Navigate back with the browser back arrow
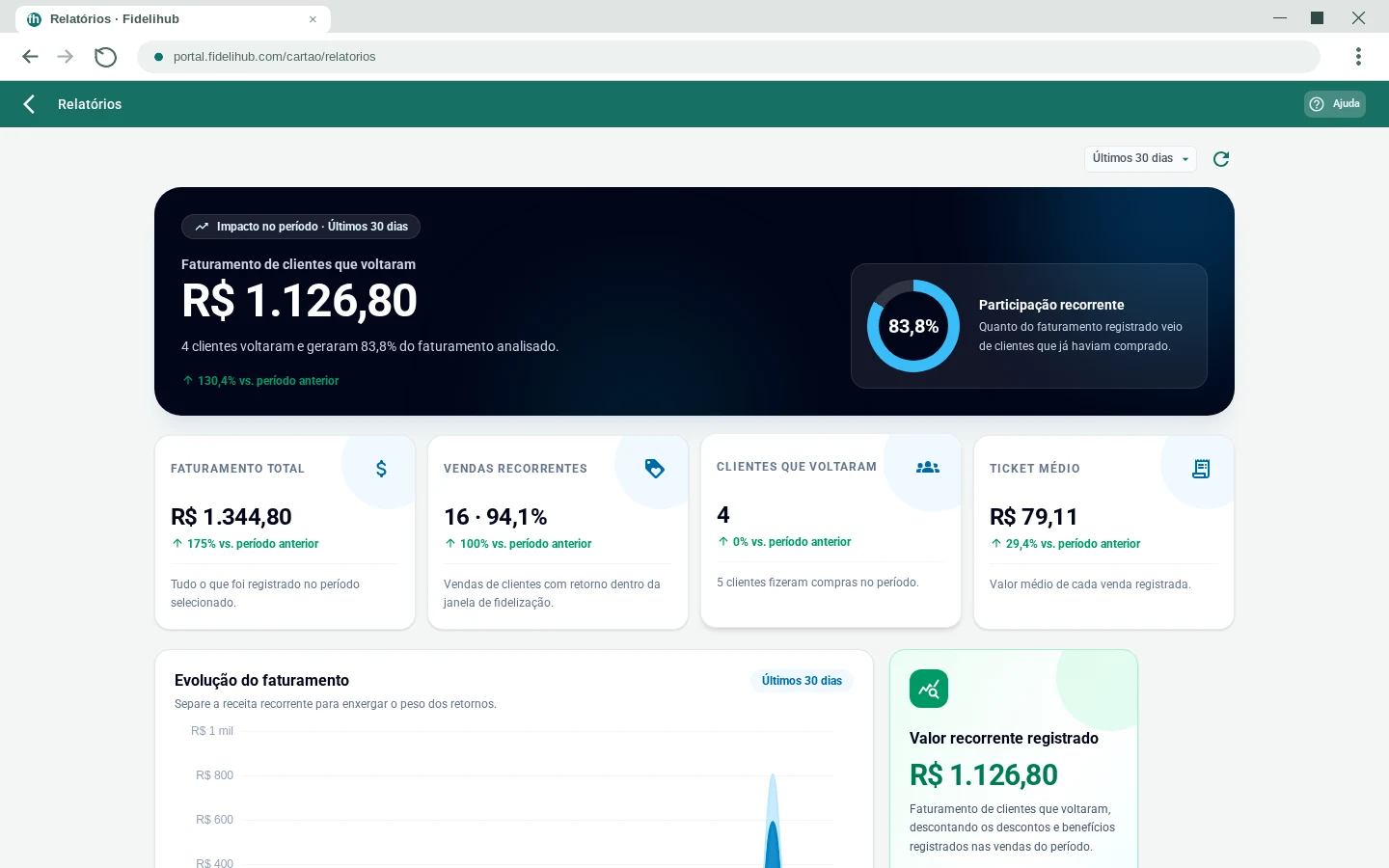Screen dimensions: 1389x868 [30, 57]
